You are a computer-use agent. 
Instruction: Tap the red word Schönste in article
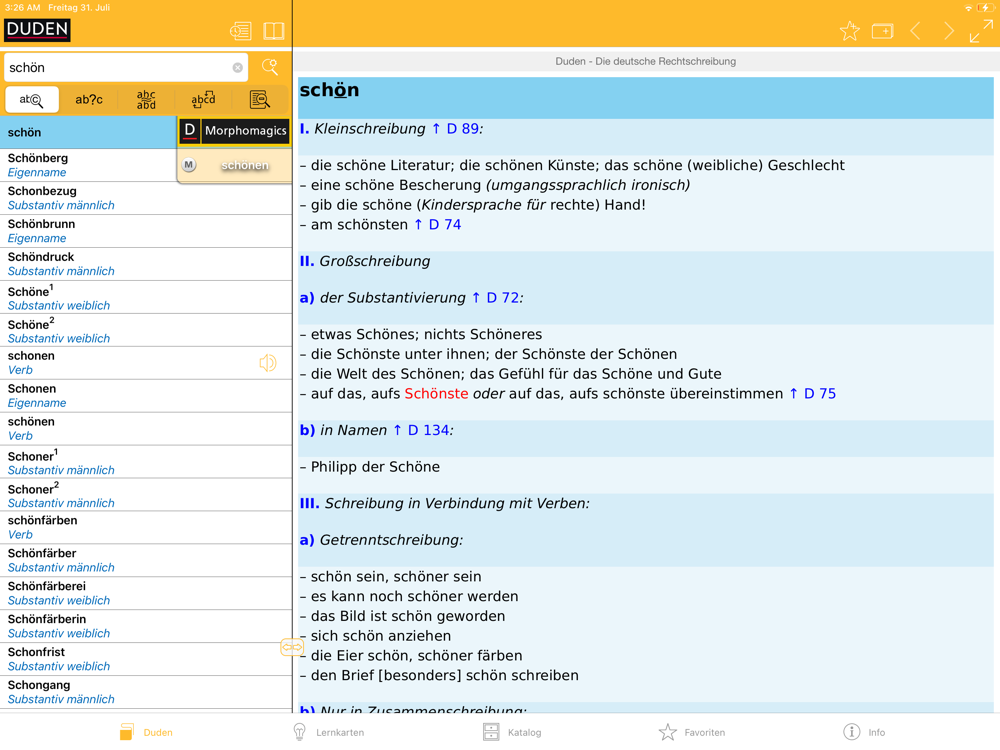(436, 393)
